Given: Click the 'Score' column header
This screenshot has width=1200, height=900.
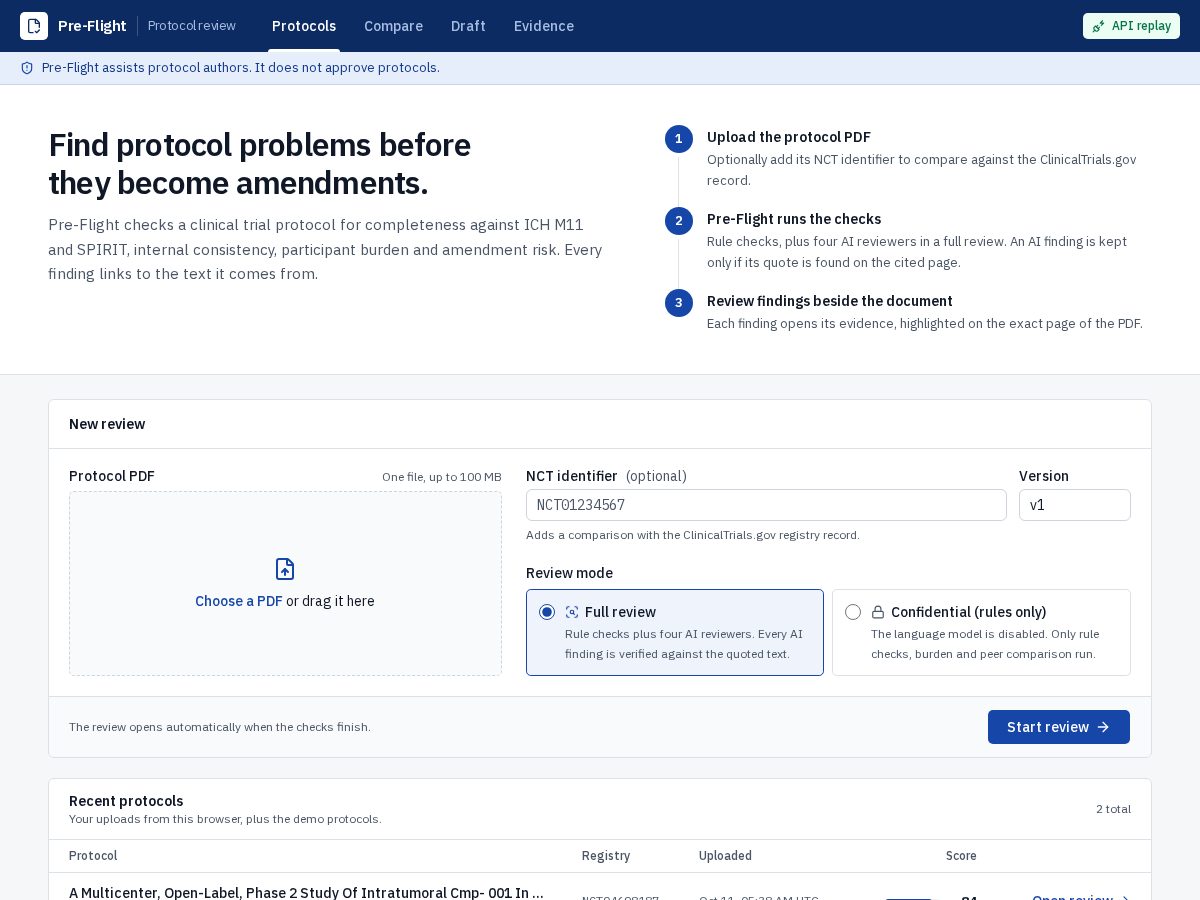Looking at the screenshot, I should (961, 856).
